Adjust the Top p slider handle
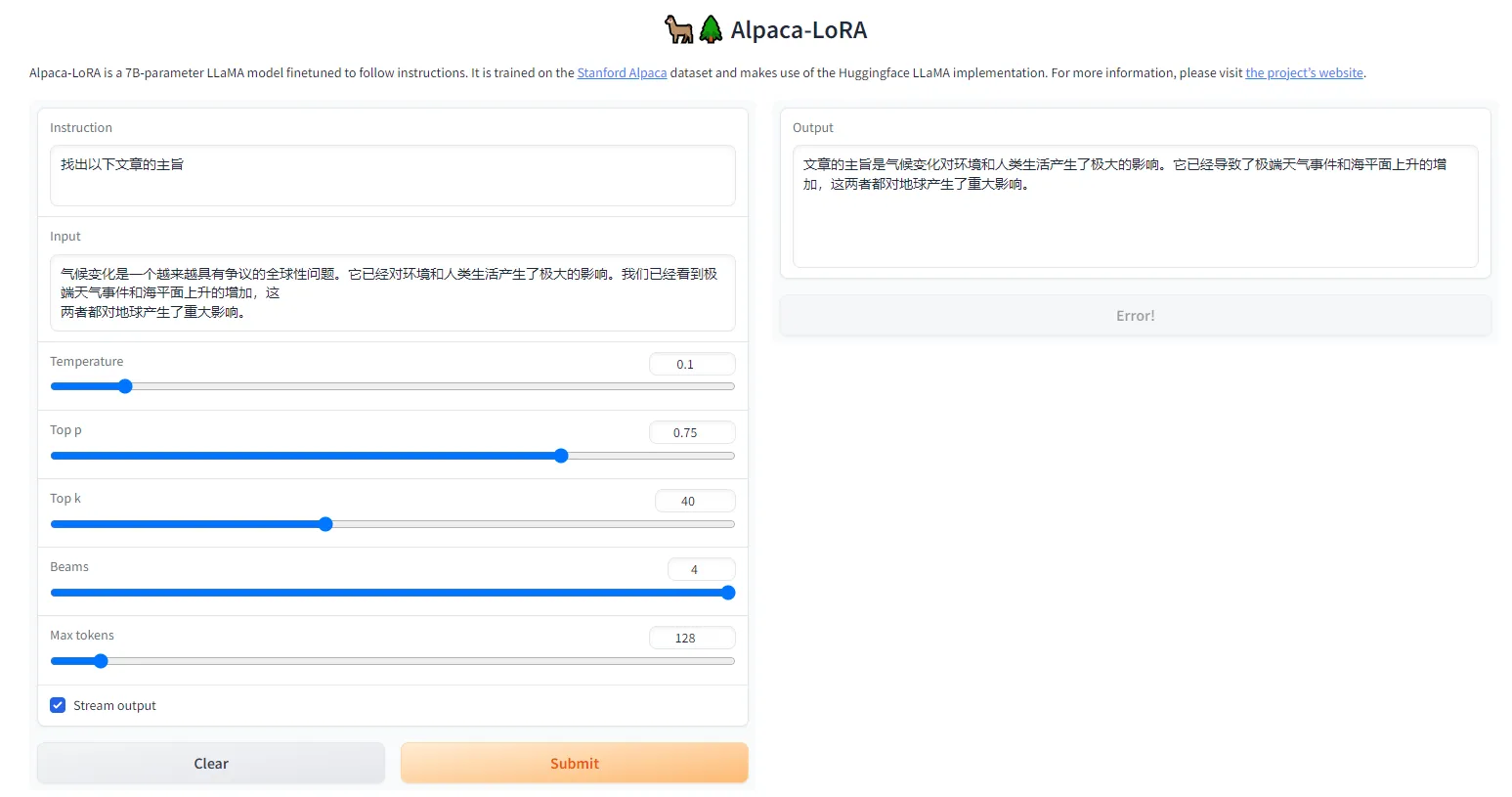Image resolution: width=1512 pixels, height=797 pixels. coord(561,456)
